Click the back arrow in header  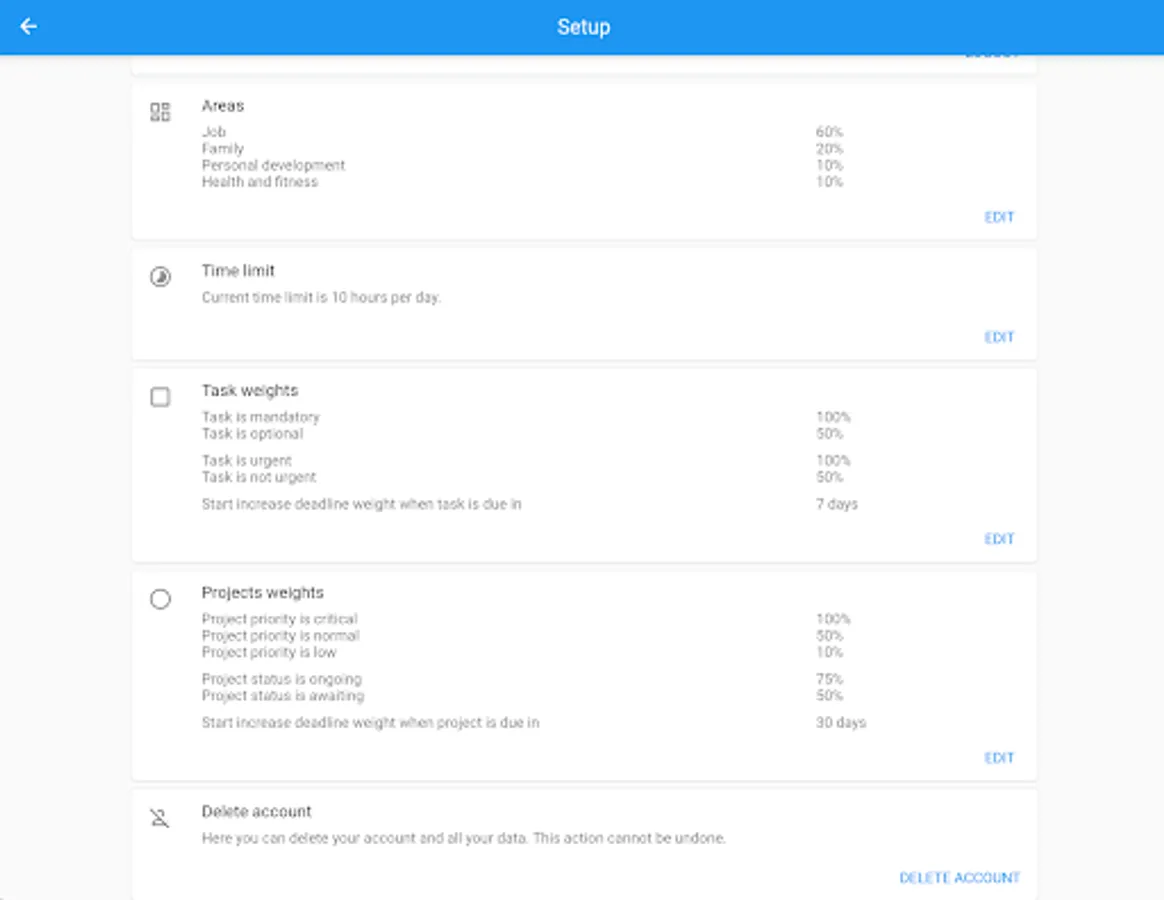pyautogui.click(x=28, y=27)
